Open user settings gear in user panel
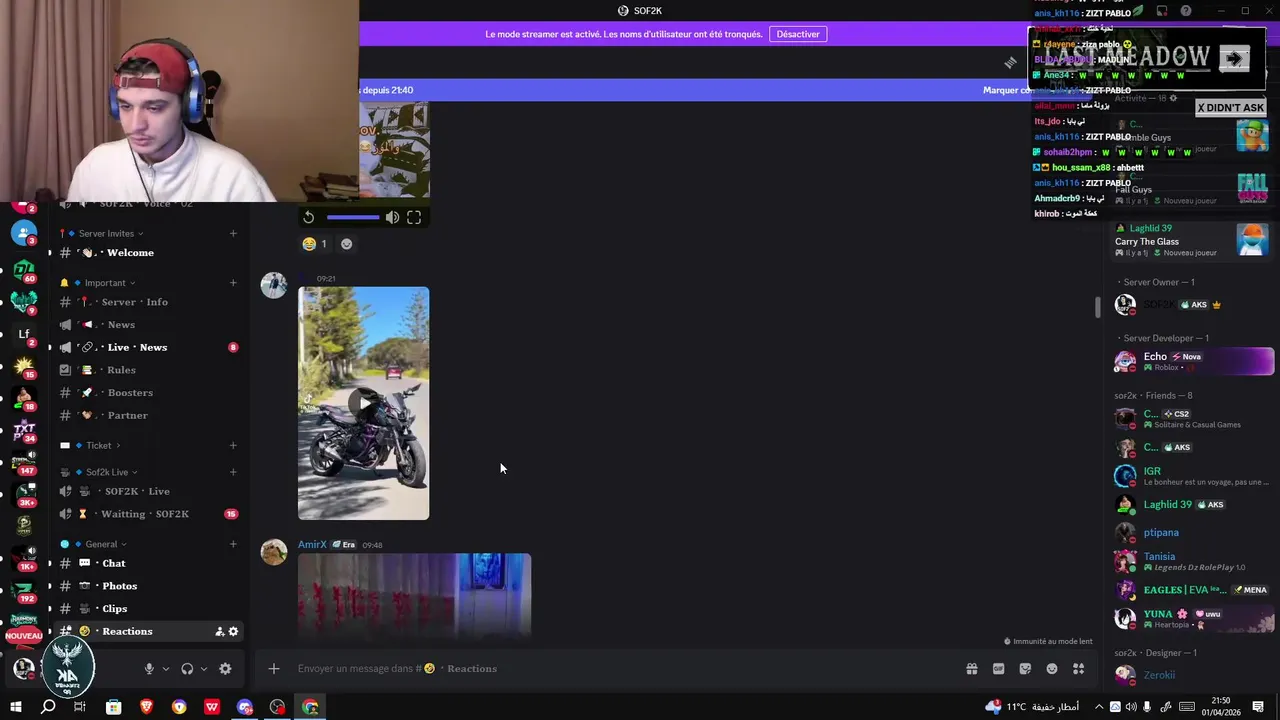Screen dimensions: 1280x720 [x=225, y=669]
